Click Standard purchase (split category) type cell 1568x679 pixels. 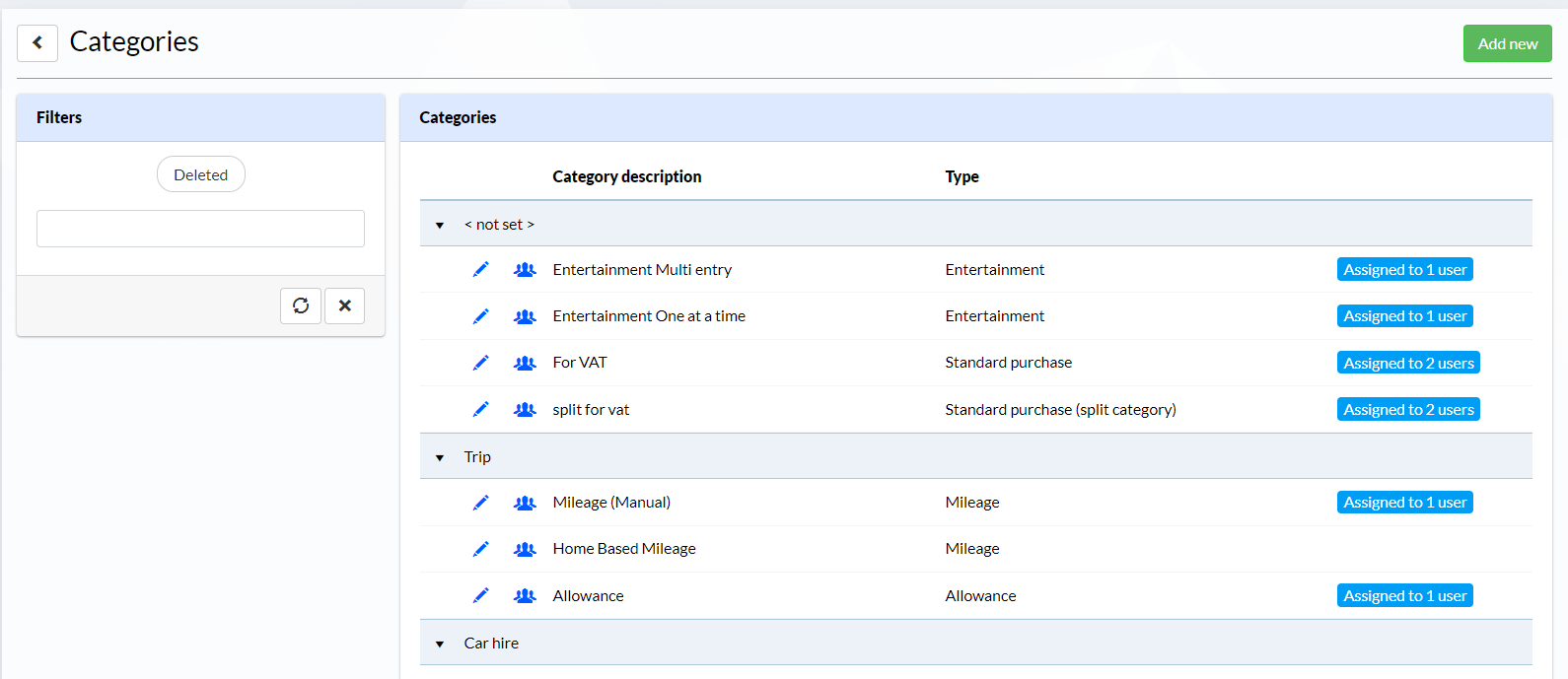1060,409
